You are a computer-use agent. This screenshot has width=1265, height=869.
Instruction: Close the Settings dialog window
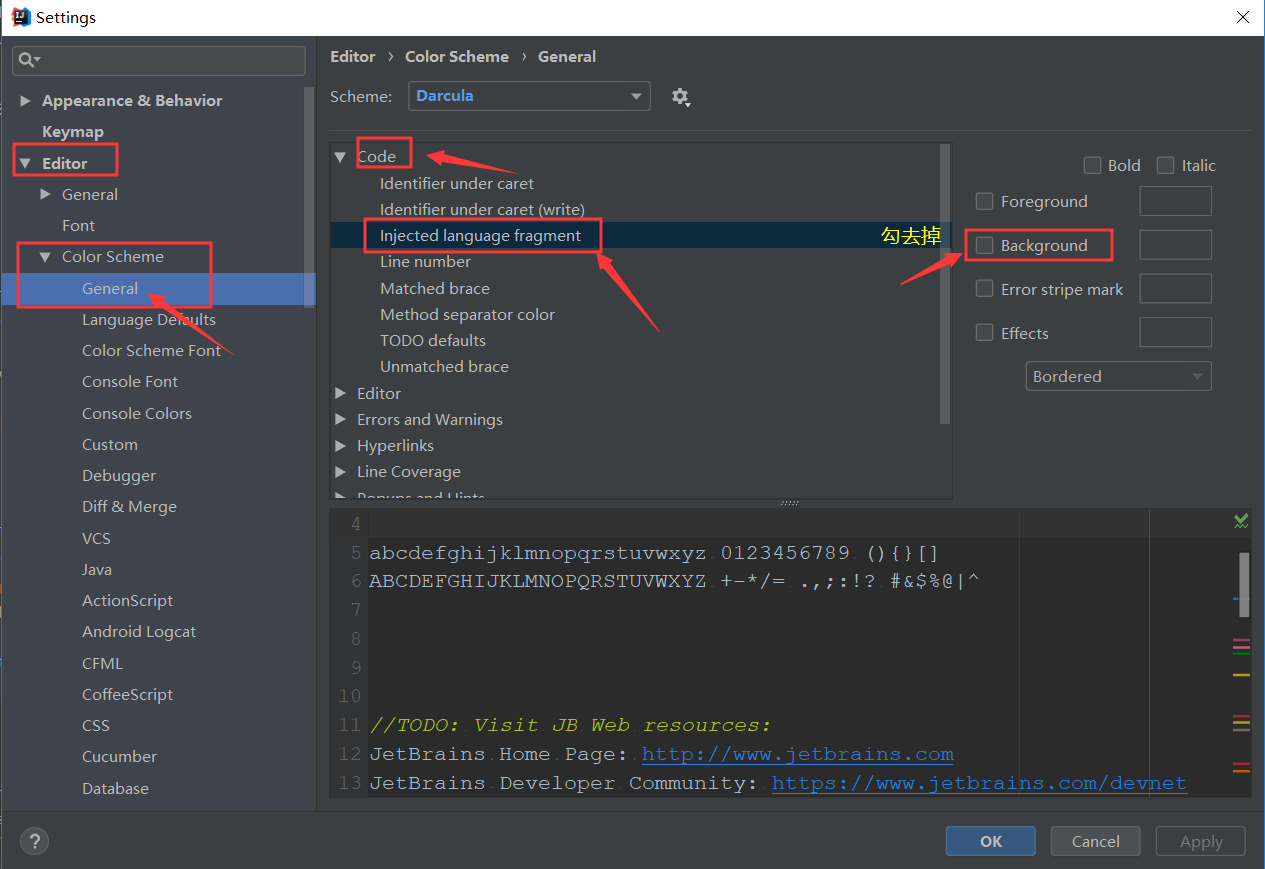tap(1242, 17)
